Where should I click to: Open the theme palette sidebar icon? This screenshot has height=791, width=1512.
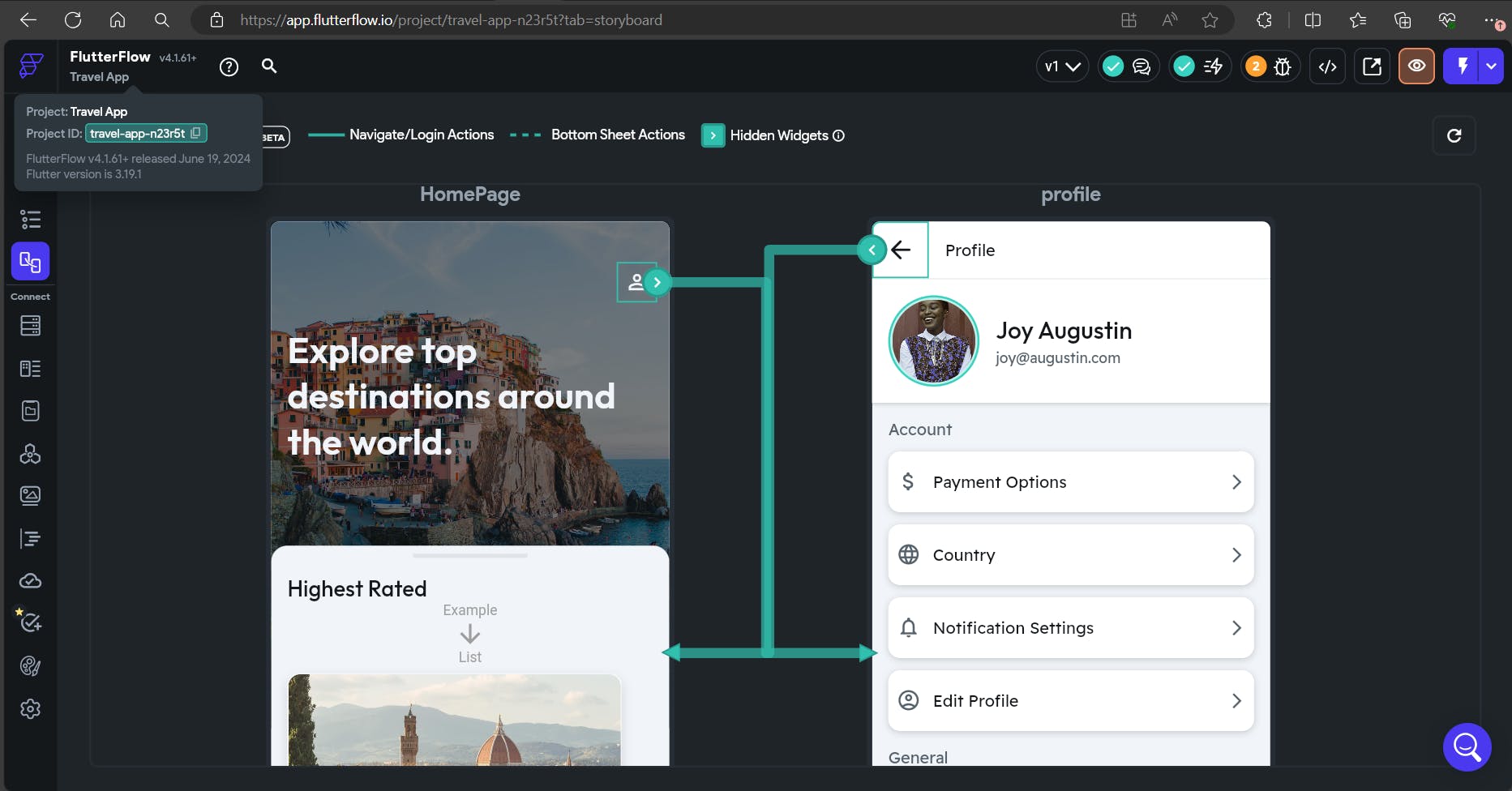coord(31,666)
